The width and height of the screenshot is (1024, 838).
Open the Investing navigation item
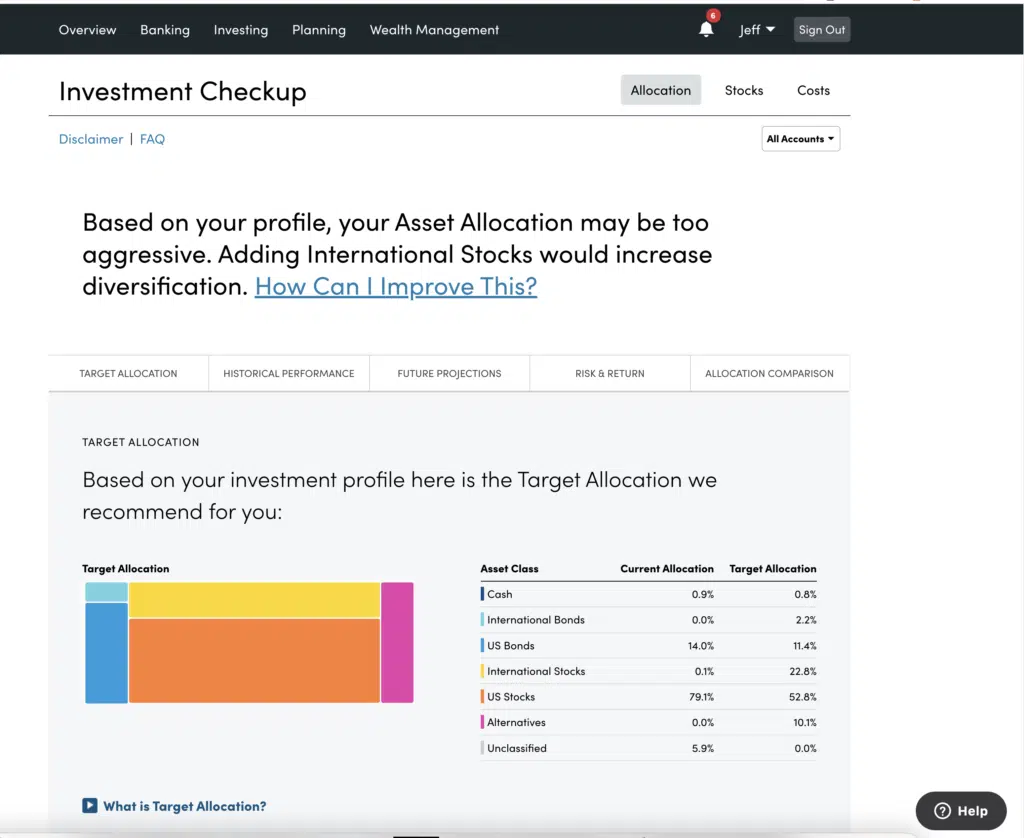point(241,30)
